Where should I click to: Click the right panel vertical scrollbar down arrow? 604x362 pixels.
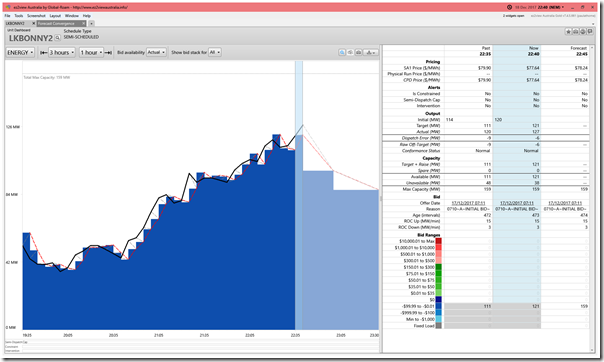592,350
